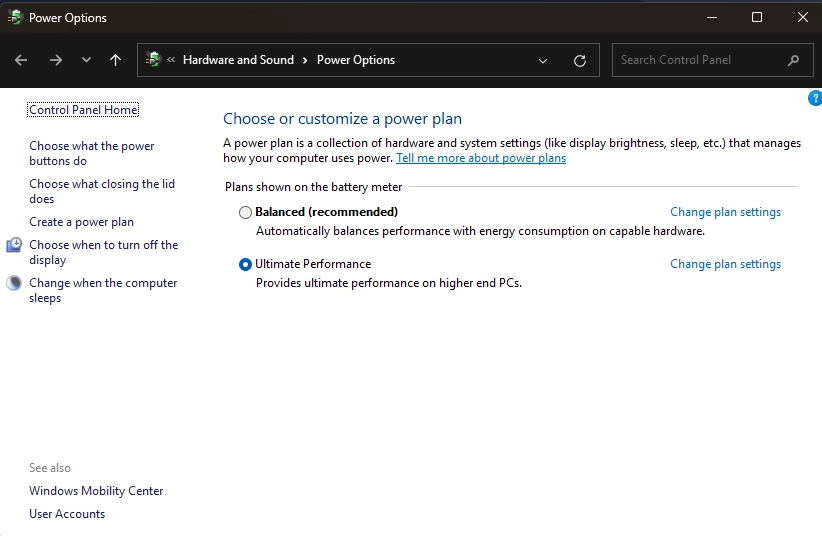Click the sleep moon icon in sidebar
The height and width of the screenshot is (536, 822).
[x=14, y=283]
